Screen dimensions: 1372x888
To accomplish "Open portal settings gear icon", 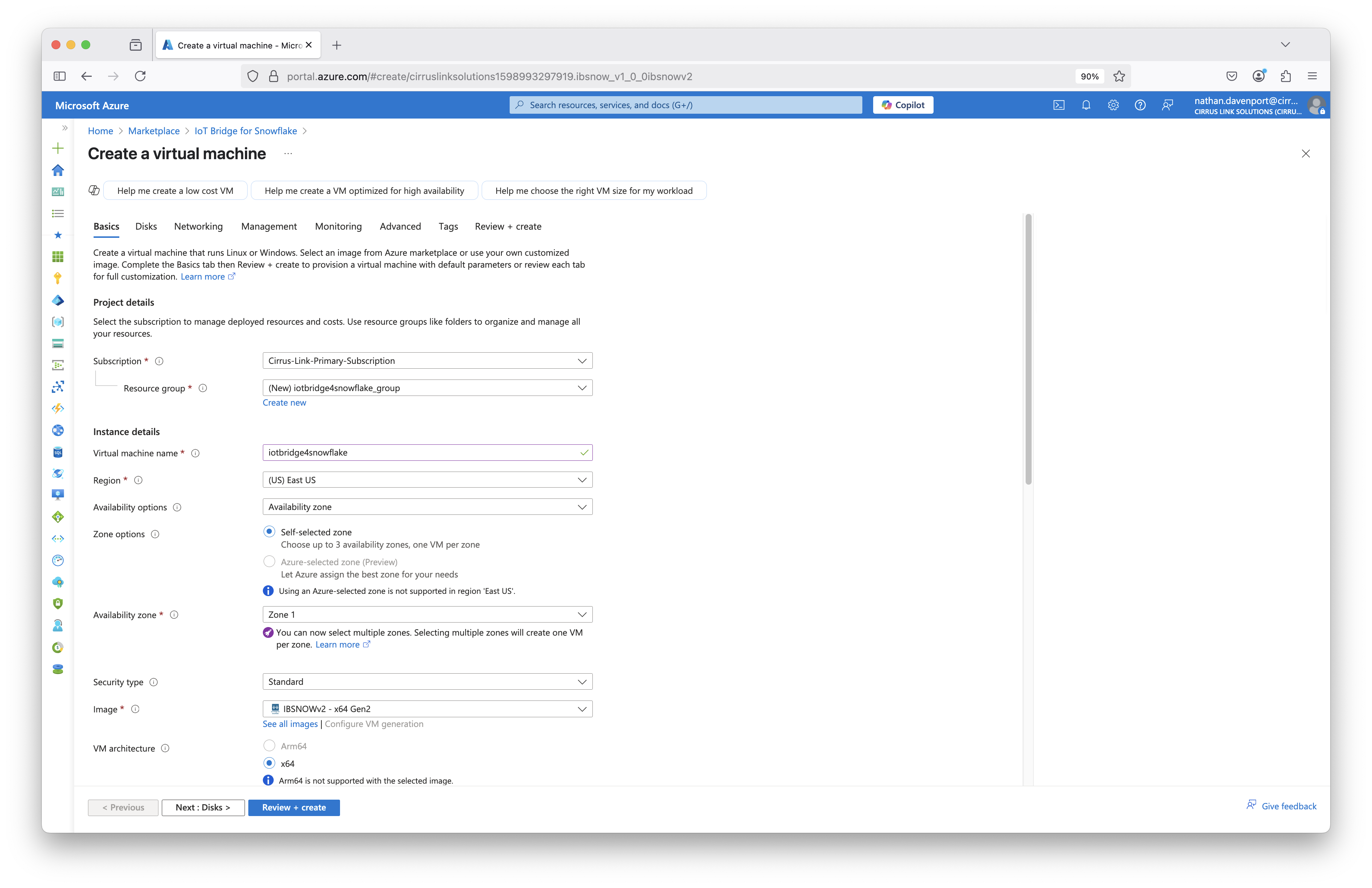I will pos(1113,105).
